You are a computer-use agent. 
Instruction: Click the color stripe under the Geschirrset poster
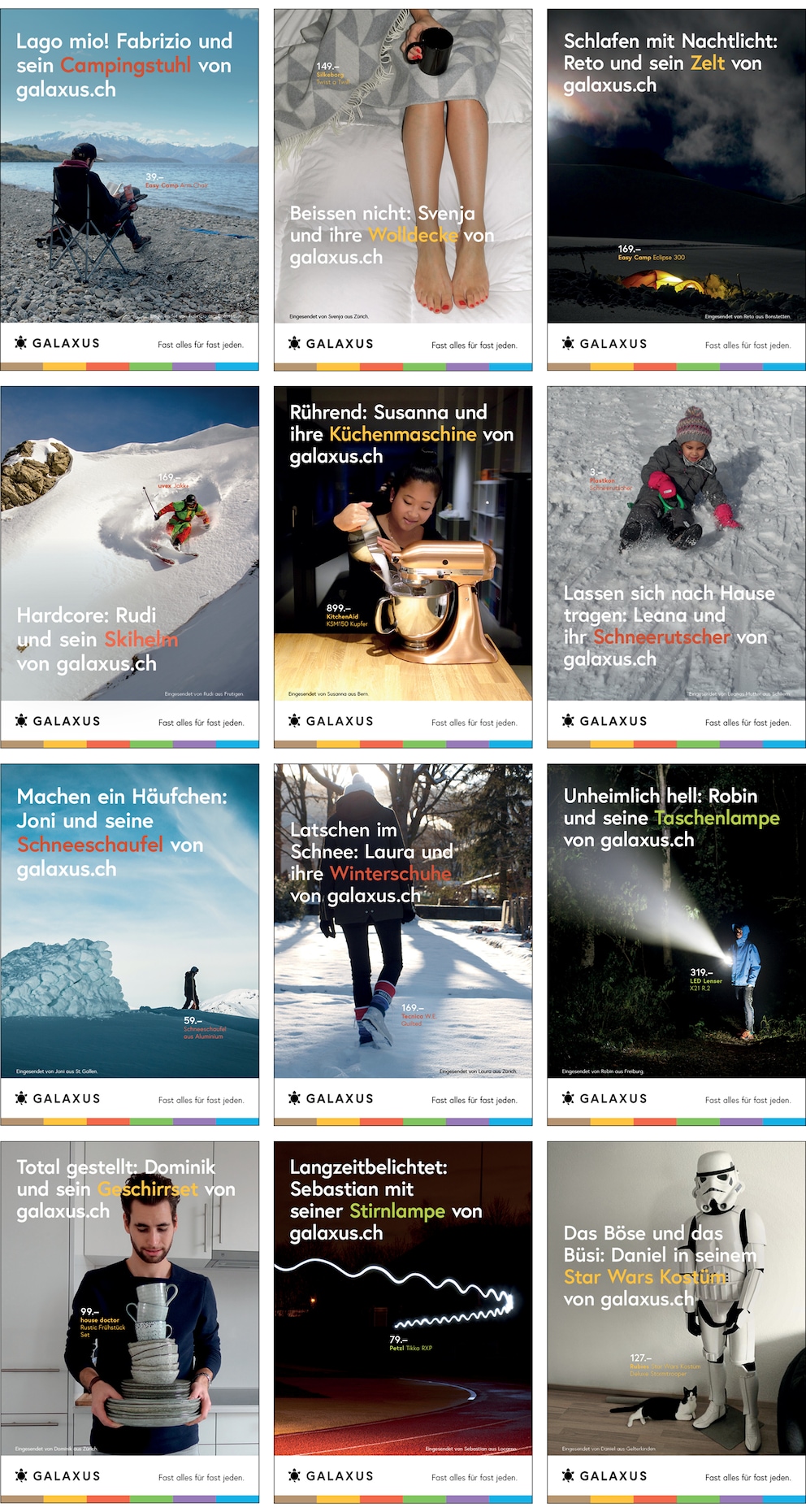click(130, 1499)
